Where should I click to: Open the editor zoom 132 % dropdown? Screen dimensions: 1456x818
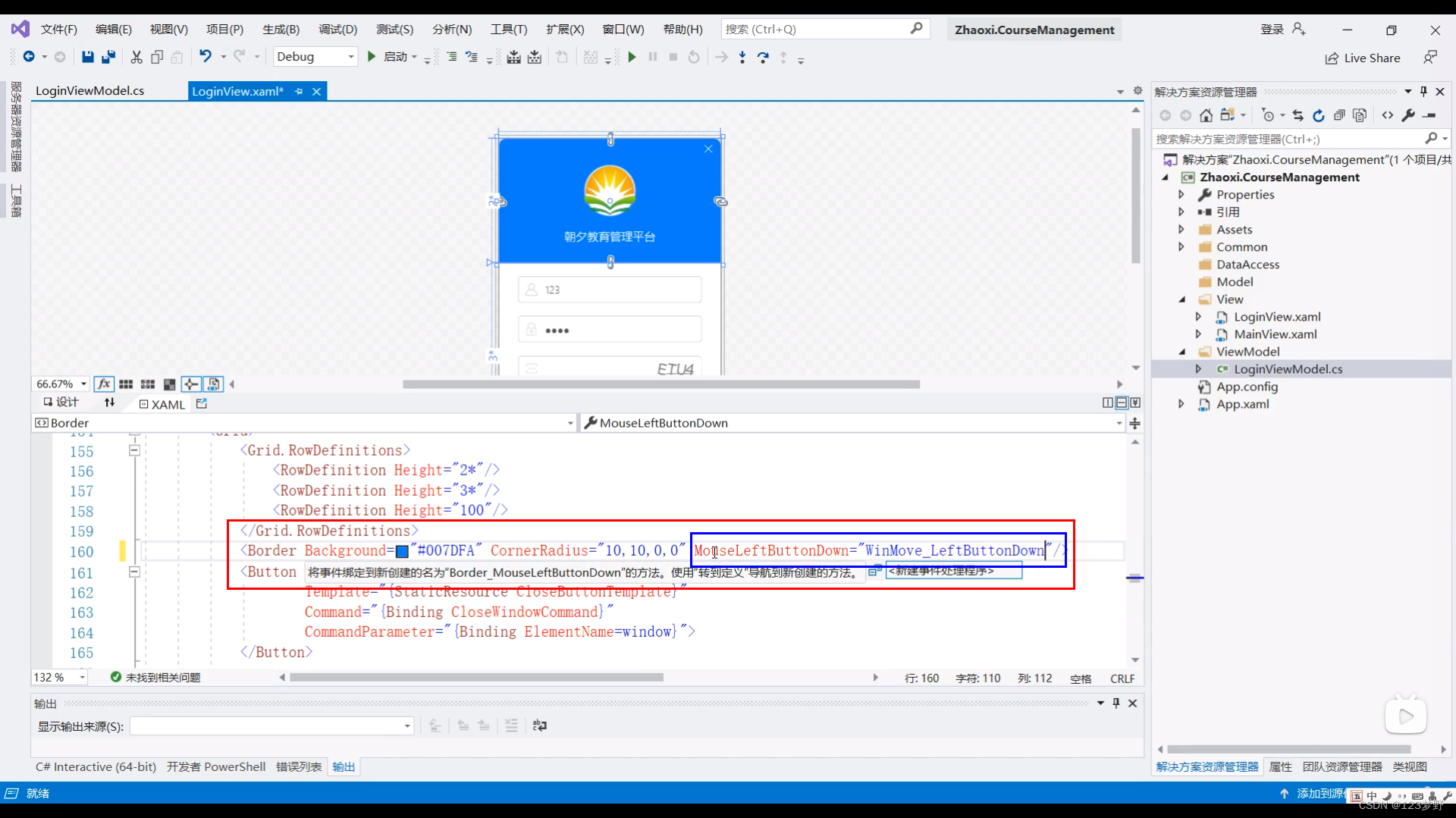coord(59,677)
